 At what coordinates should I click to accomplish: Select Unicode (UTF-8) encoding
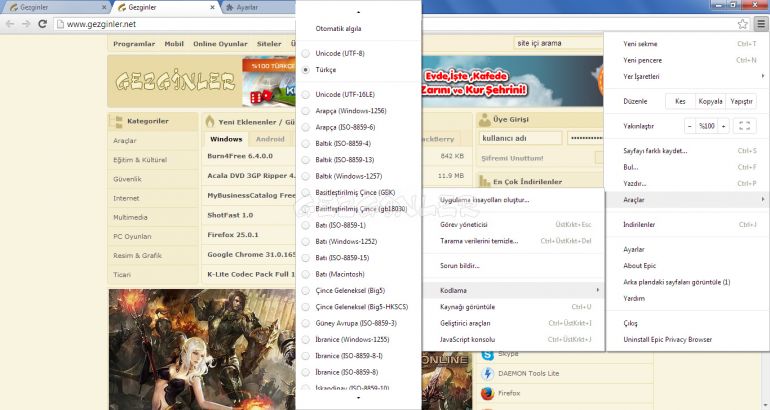click(x=340, y=53)
